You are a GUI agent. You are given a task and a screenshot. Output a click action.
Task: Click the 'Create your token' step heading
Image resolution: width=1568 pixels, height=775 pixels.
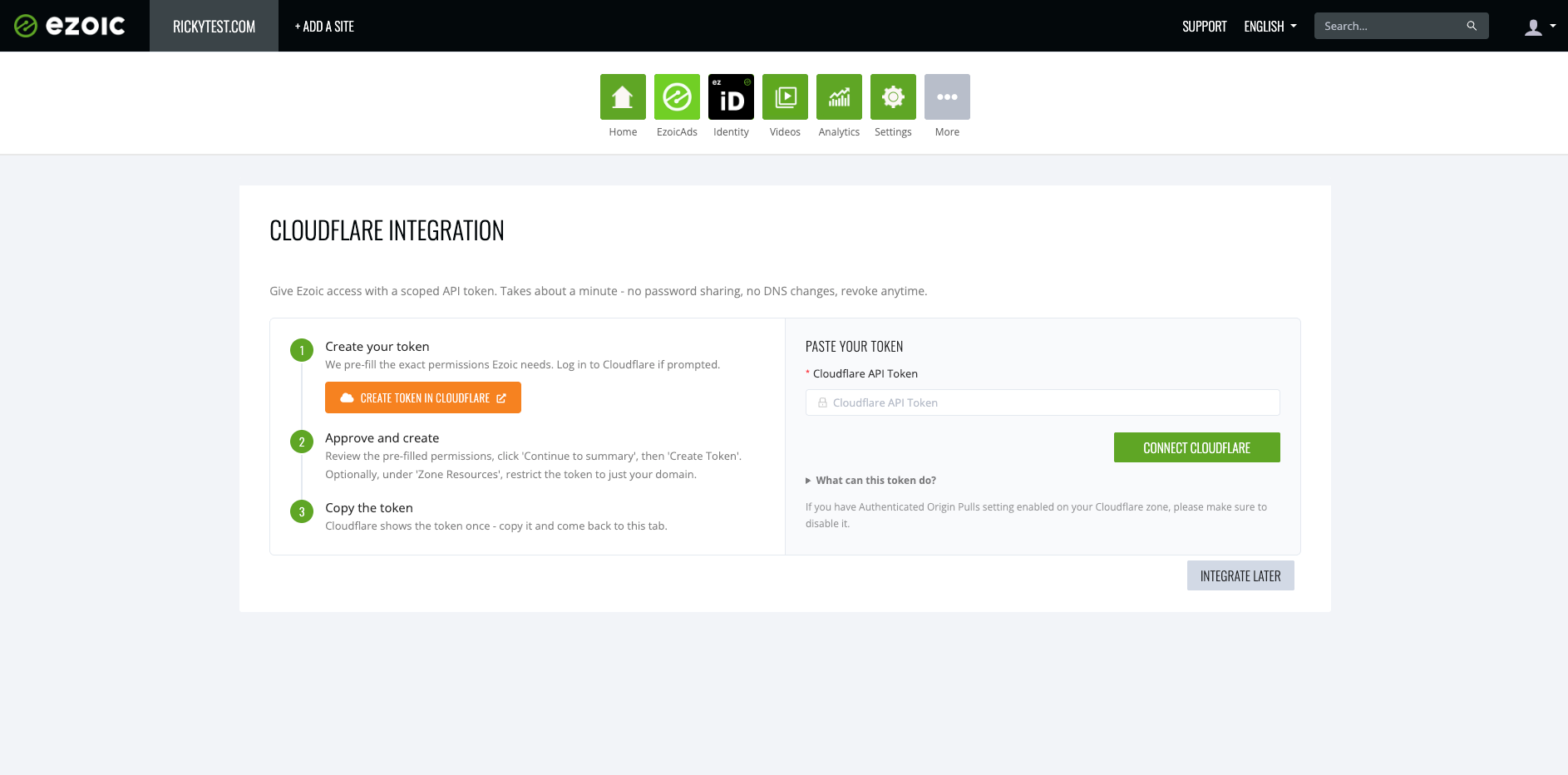[377, 347]
